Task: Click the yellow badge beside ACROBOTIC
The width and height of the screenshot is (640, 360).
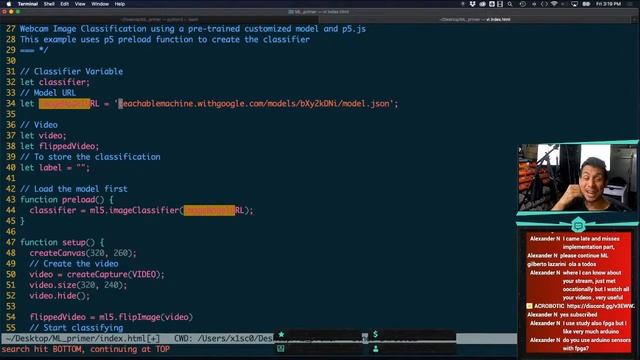Action: (x=529, y=306)
